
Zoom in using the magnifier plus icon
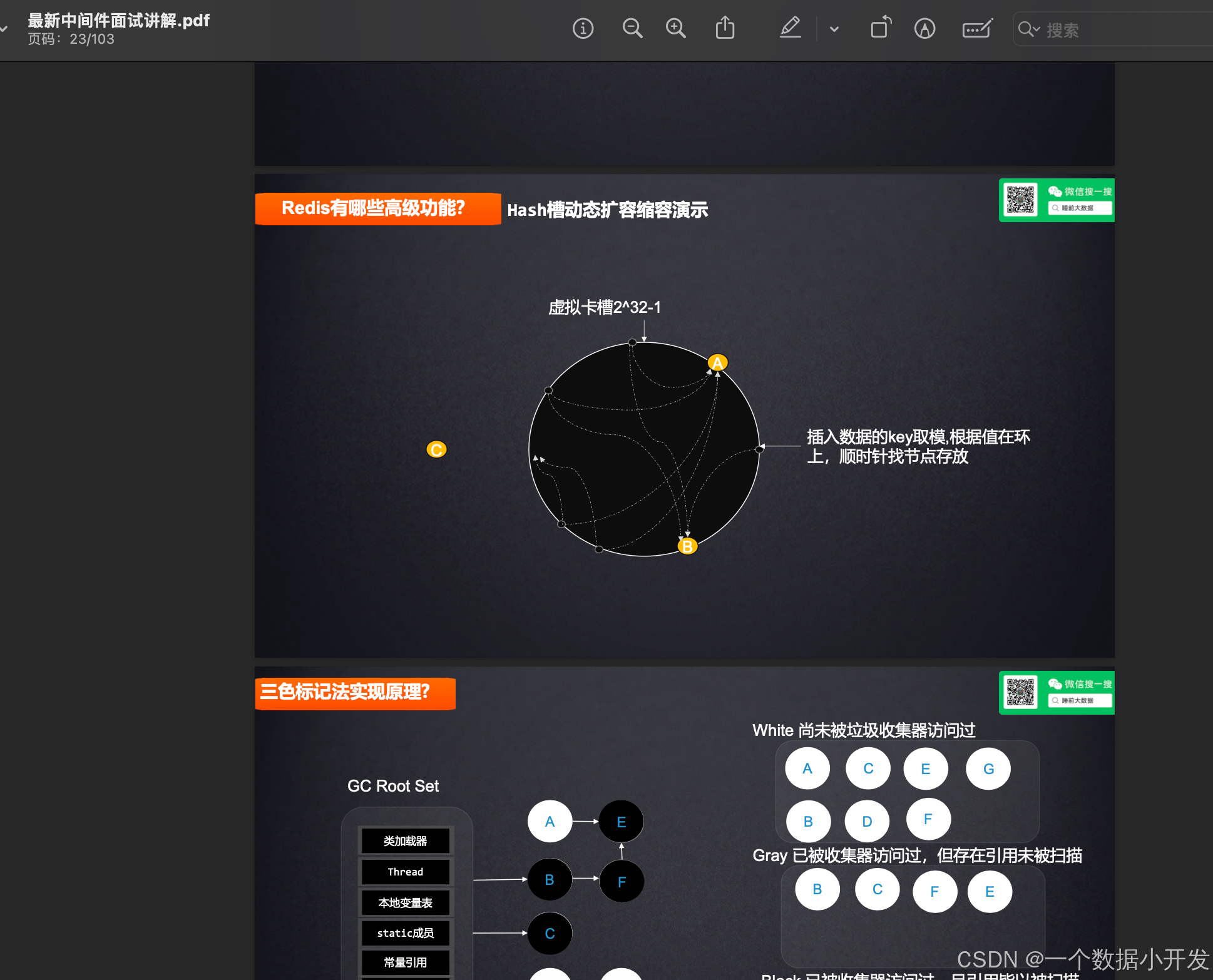click(675, 29)
